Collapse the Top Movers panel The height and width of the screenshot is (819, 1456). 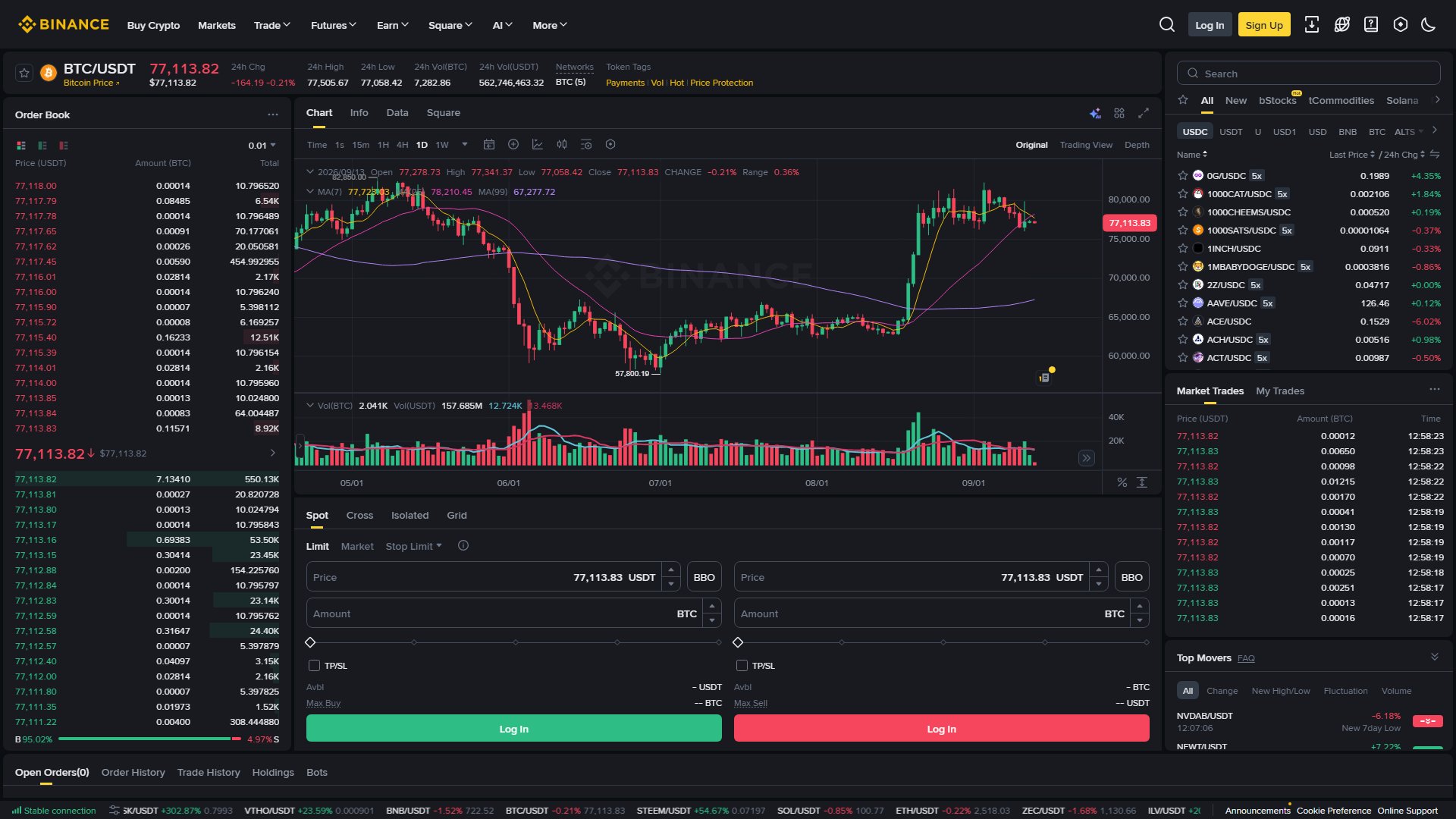click(1435, 657)
